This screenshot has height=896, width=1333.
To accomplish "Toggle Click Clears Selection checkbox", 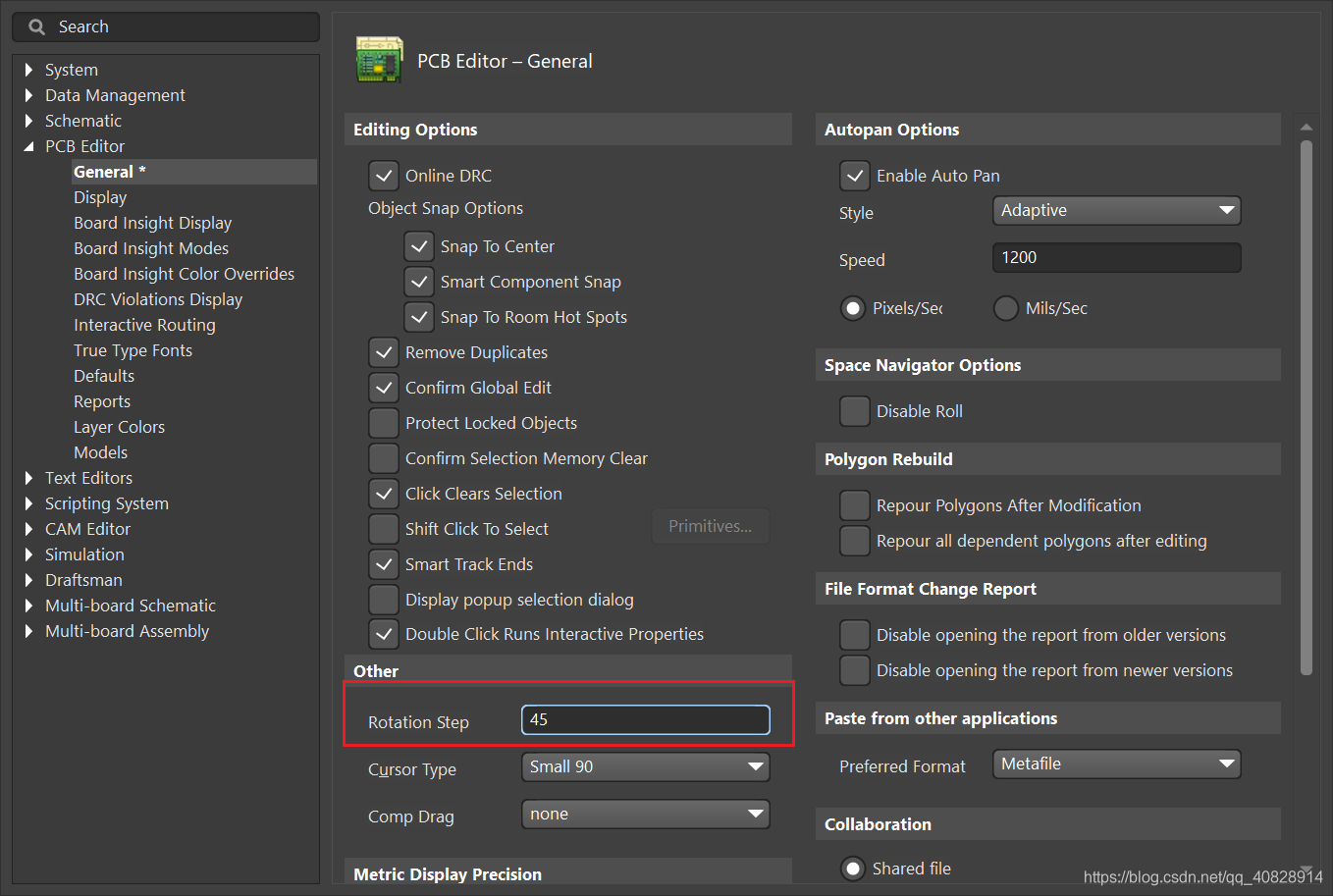I will click(x=384, y=494).
